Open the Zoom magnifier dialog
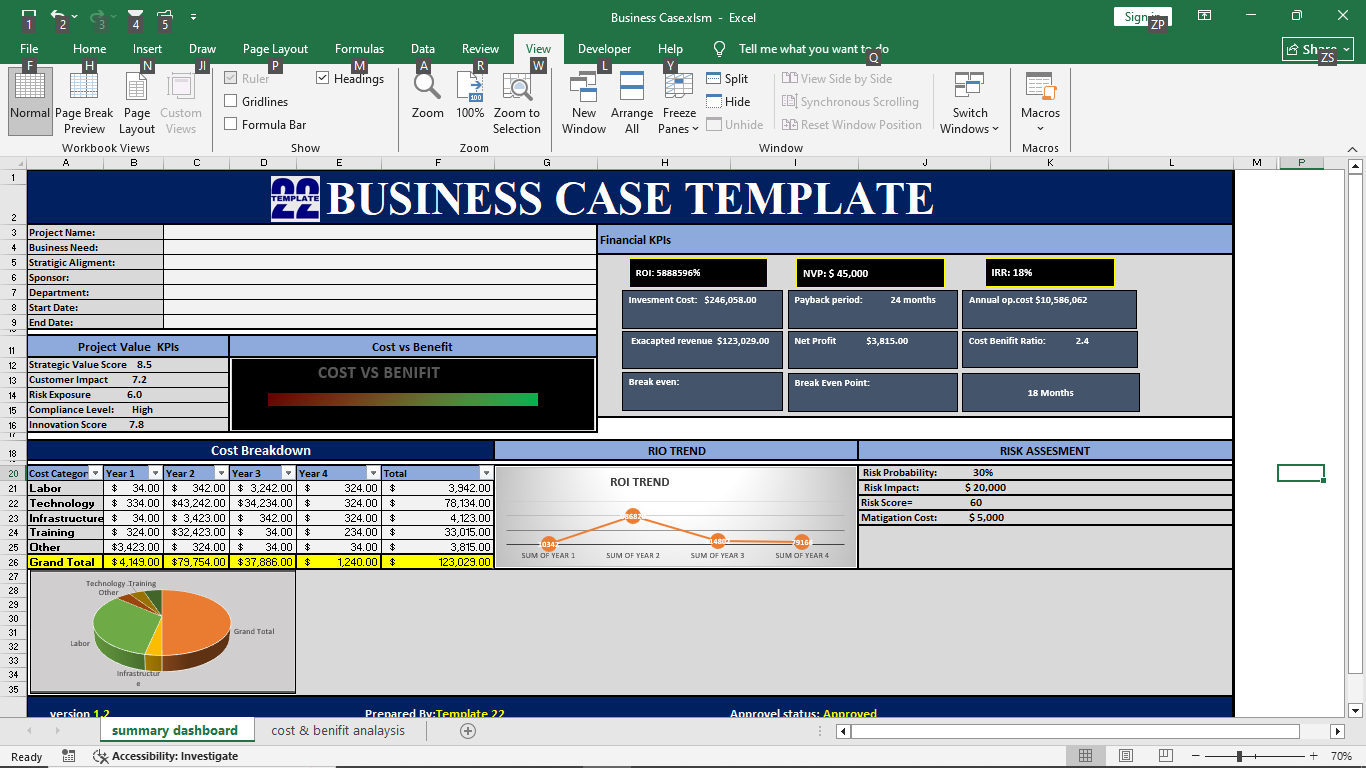Viewport: 1366px width, 768px height. tap(427, 98)
